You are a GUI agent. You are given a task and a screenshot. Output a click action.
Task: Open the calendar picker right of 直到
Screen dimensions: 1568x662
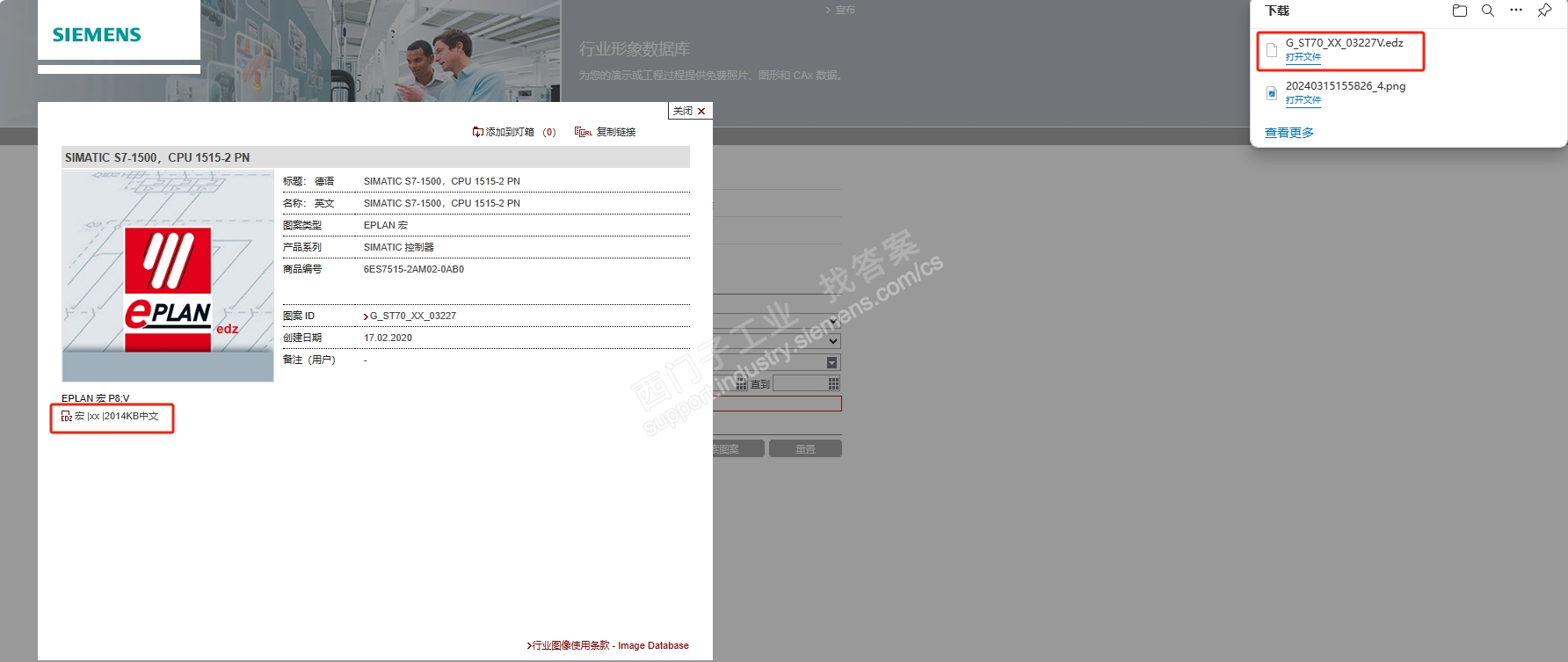(833, 383)
